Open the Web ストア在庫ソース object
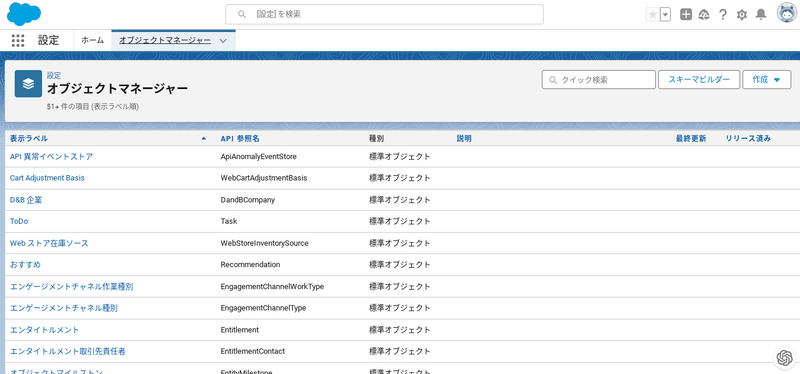 [x=49, y=243]
